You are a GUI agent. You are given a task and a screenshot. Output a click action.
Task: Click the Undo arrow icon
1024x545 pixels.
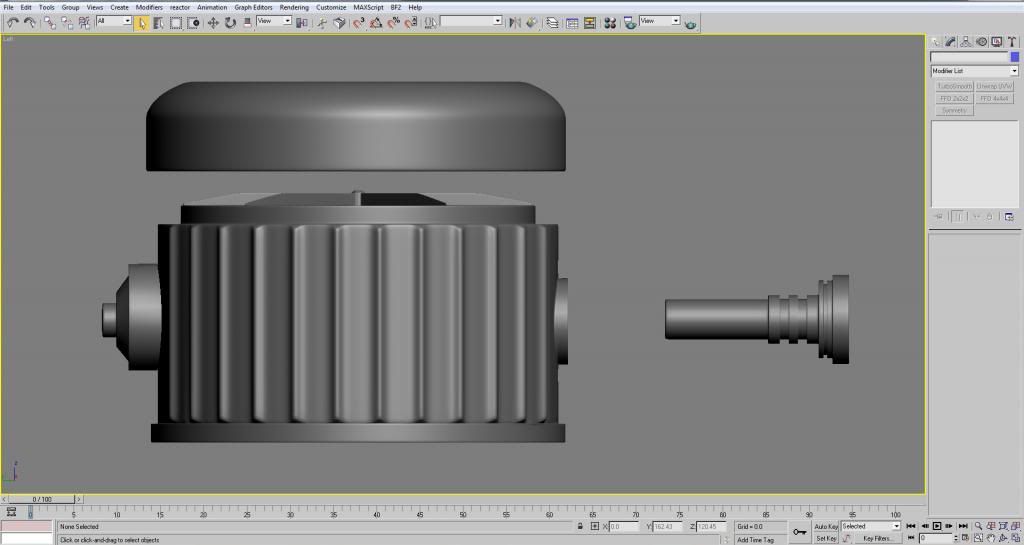pyautogui.click(x=12, y=22)
